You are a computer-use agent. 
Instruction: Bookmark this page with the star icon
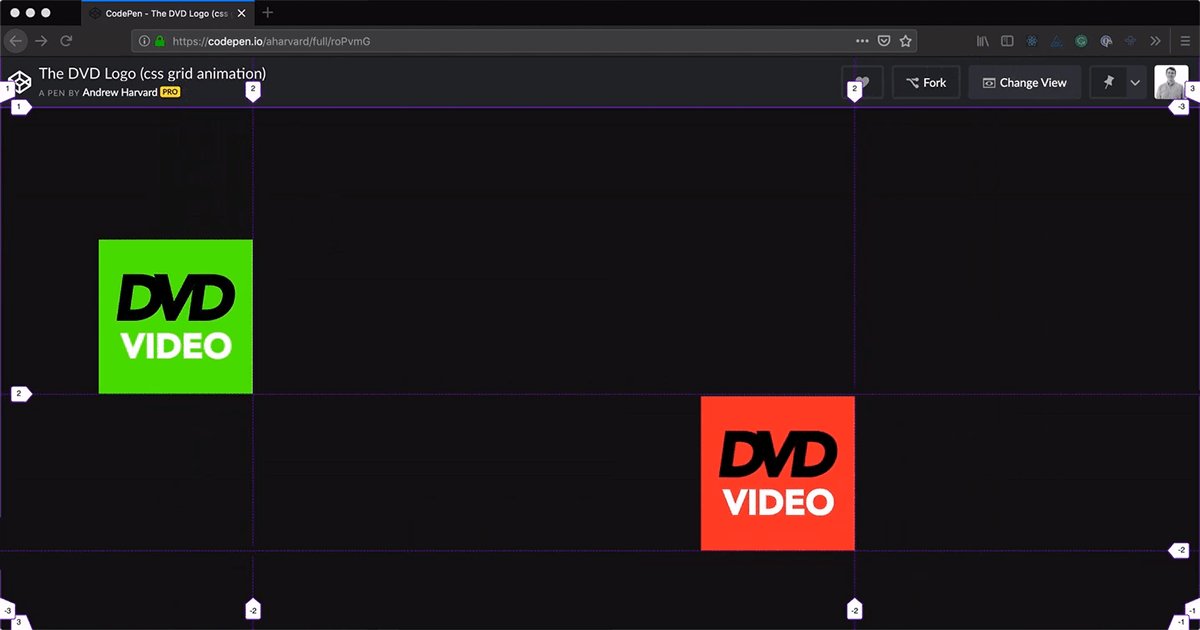[905, 41]
